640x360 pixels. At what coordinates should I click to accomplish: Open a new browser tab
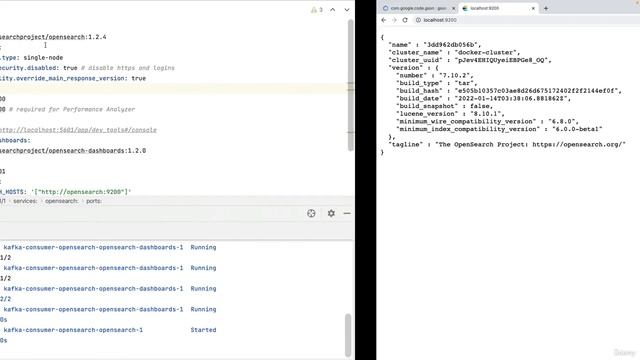click(x=546, y=8)
